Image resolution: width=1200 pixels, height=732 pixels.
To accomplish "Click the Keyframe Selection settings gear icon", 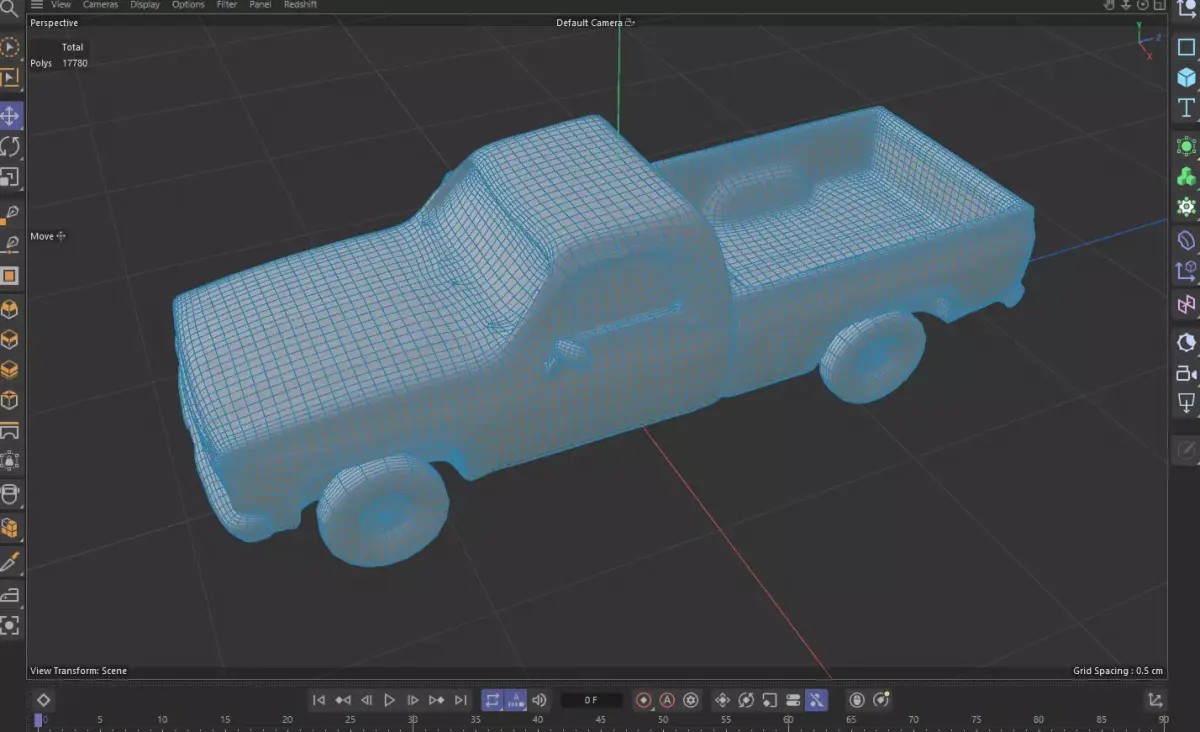I will [x=690, y=700].
